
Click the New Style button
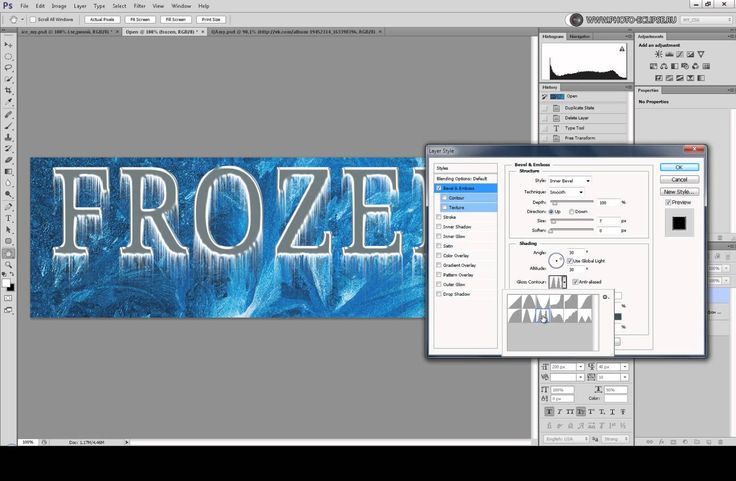tap(679, 191)
